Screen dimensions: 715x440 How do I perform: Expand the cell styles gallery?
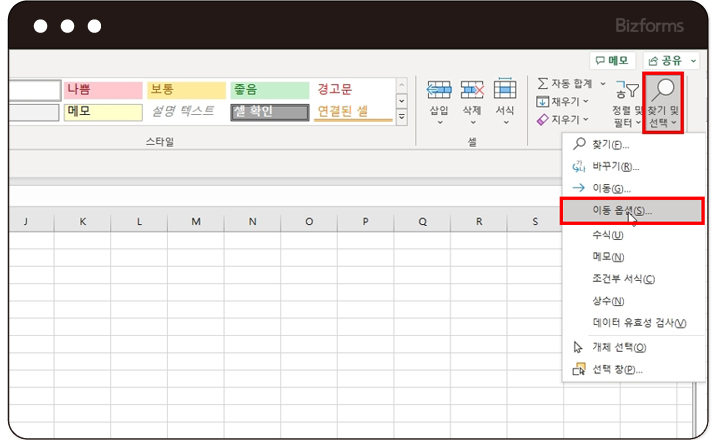click(402, 117)
